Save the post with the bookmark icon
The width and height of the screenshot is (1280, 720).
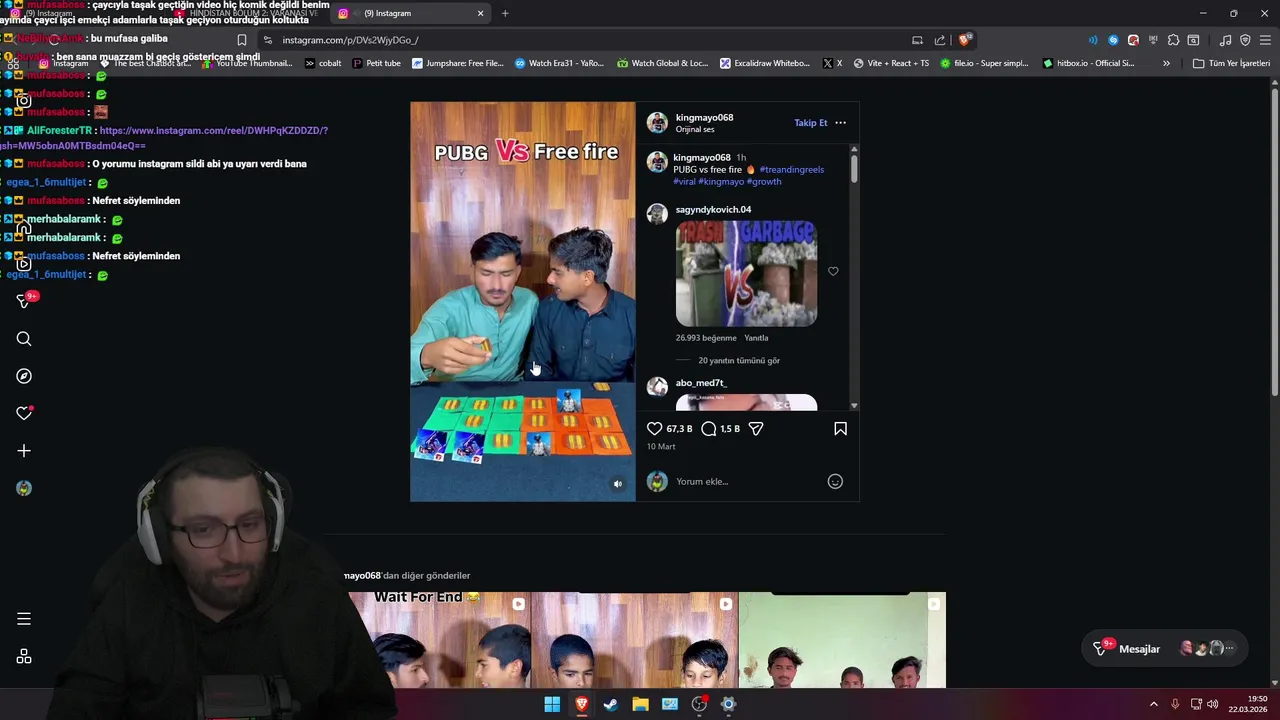coord(840,428)
